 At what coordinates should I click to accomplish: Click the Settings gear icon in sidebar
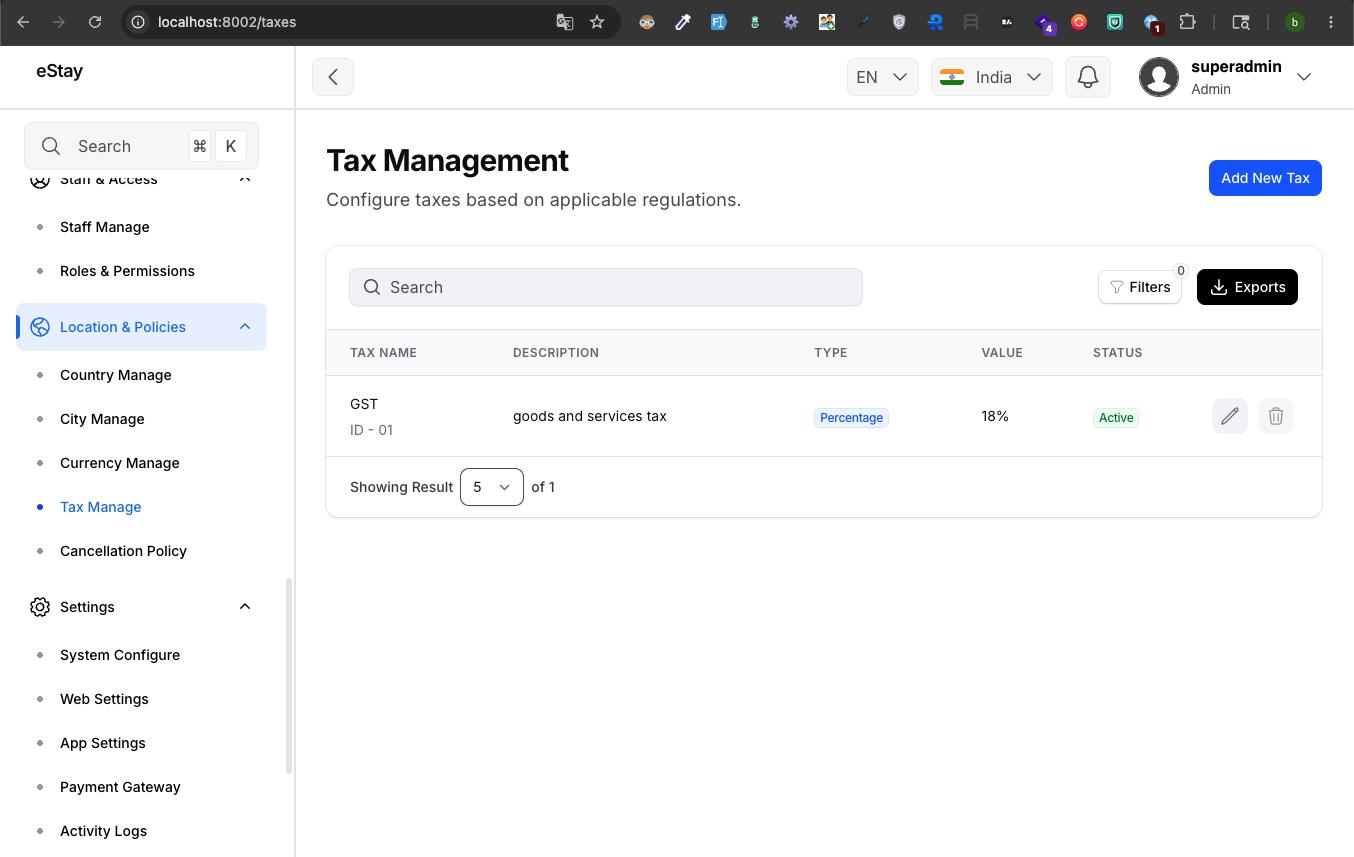coord(40,607)
